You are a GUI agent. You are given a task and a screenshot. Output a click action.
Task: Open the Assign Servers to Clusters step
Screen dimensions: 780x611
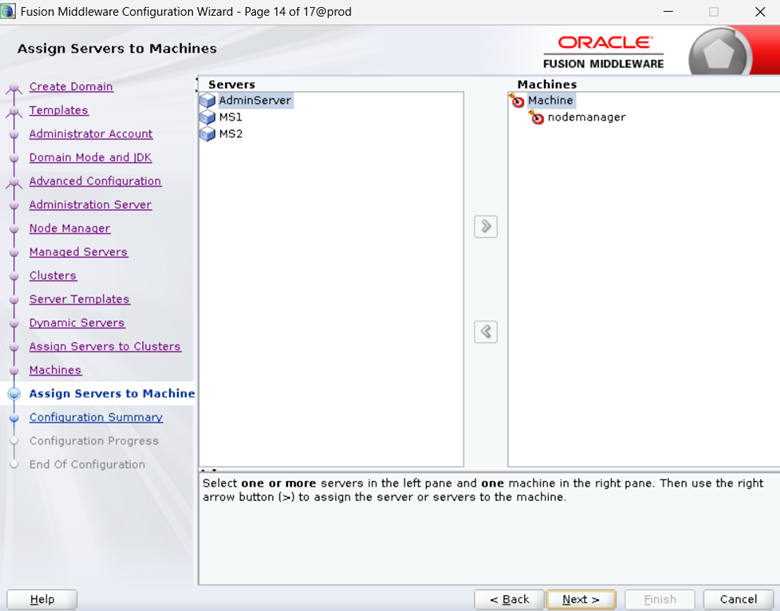[x=105, y=346]
